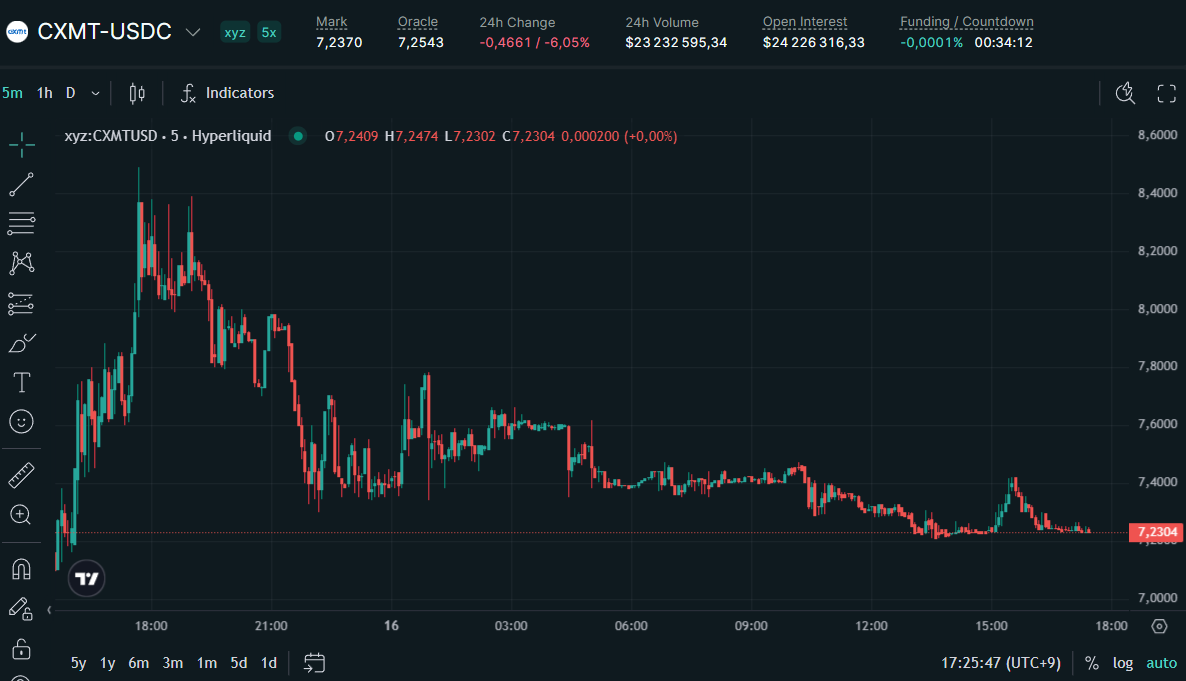Click the xyz badge

pyautogui.click(x=235, y=32)
